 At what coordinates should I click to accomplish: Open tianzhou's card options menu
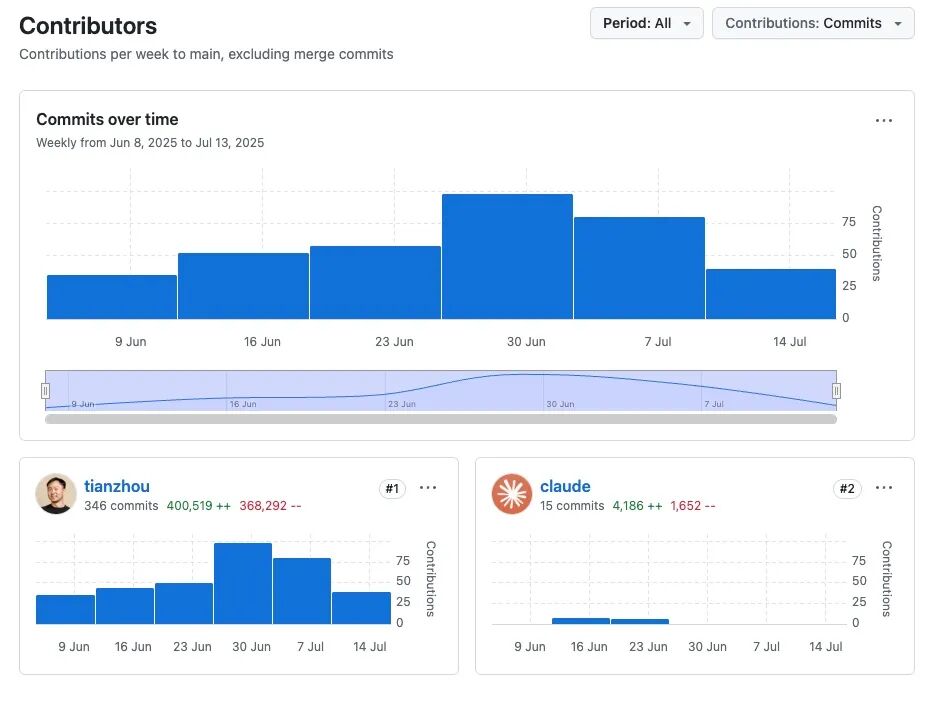tap(428, 488)
